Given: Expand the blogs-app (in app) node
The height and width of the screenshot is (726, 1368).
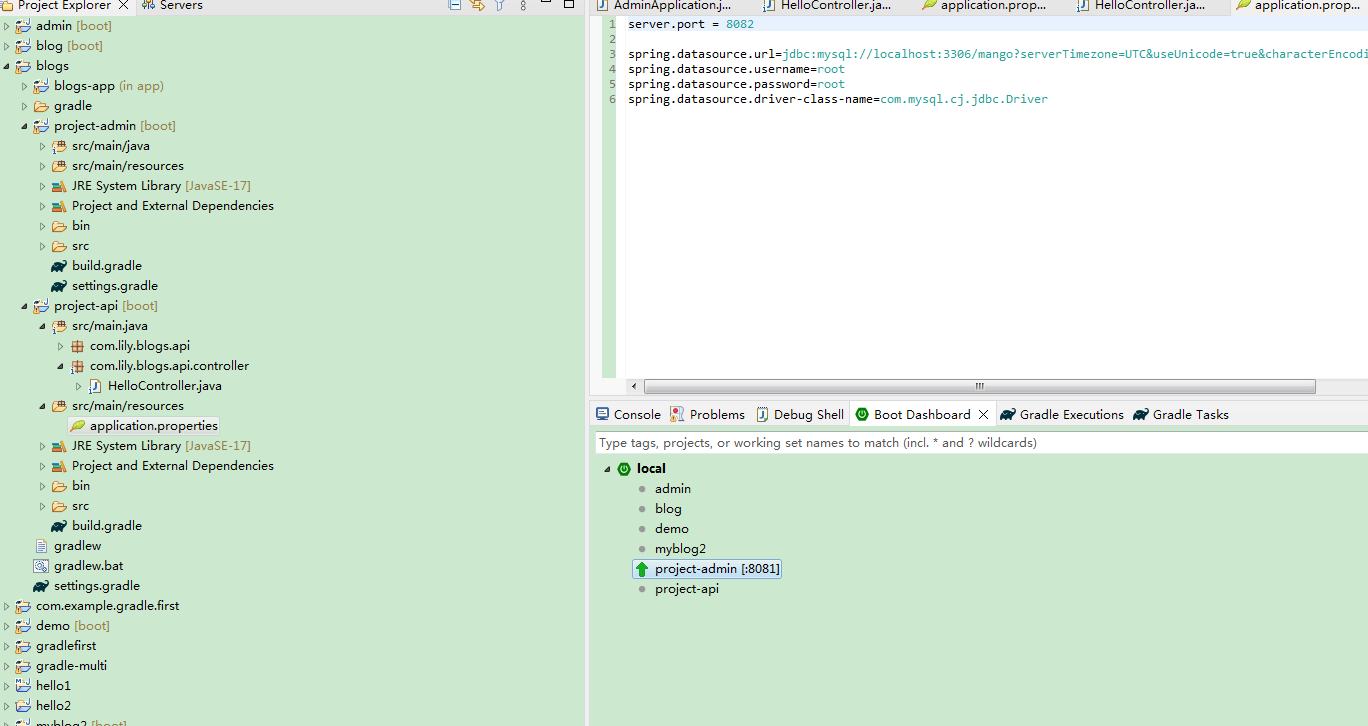Looking at the screenshot, I should [x=25, y=86].
